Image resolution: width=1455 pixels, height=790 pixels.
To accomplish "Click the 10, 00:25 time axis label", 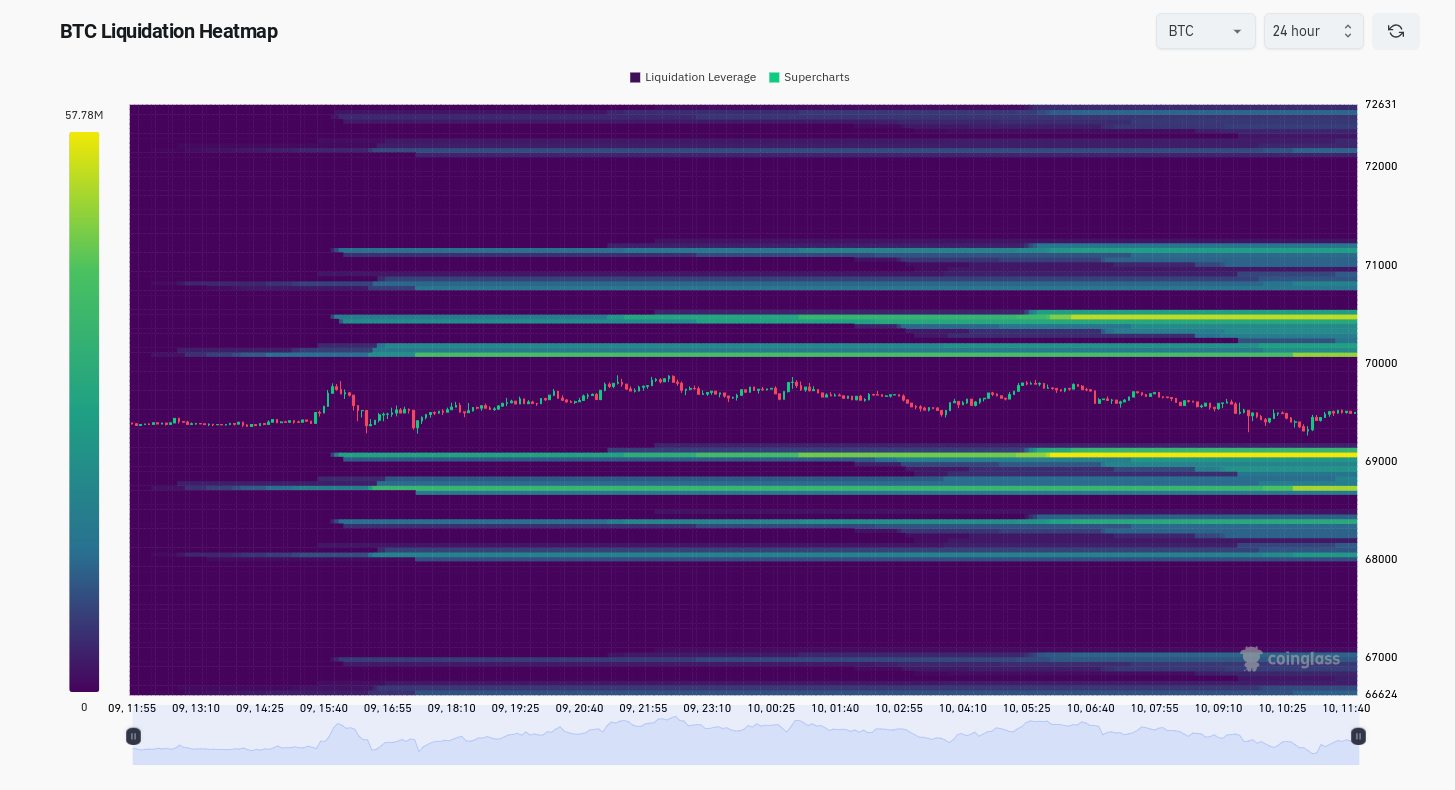I will tap(771, 708).
